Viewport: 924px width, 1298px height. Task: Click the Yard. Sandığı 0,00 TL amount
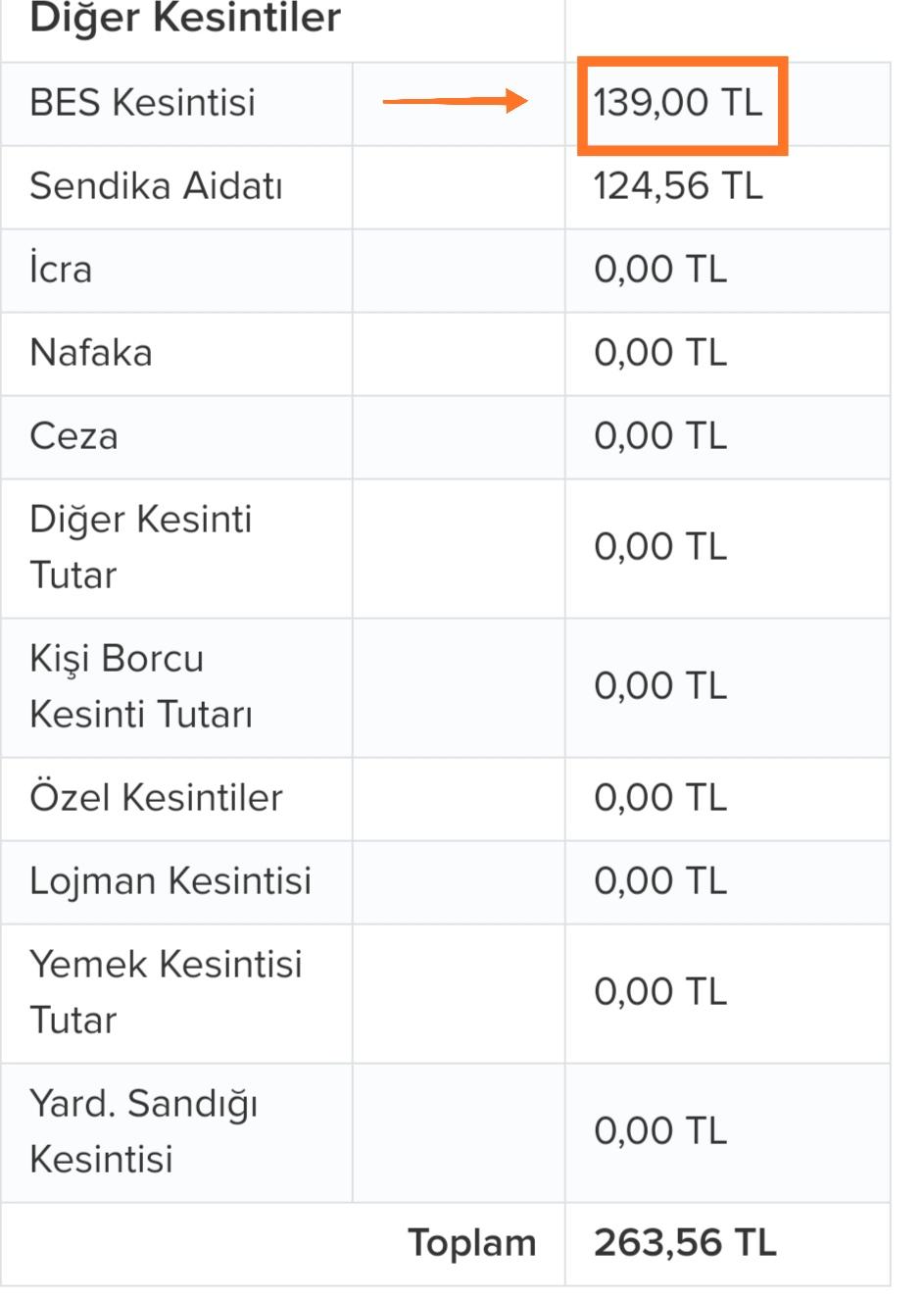point(660,1130)
